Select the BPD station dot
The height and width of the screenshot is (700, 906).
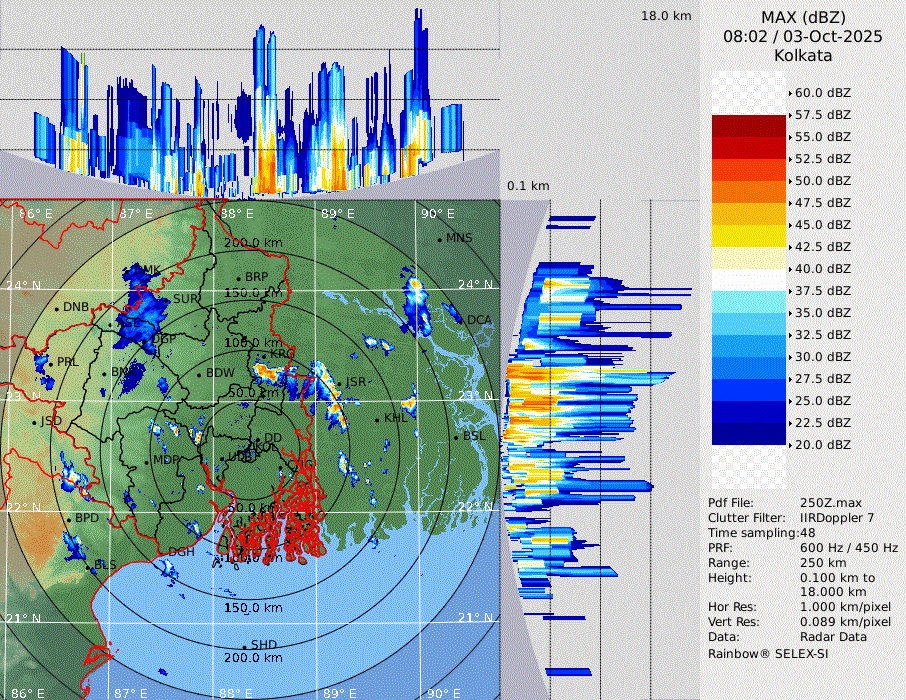69,519
